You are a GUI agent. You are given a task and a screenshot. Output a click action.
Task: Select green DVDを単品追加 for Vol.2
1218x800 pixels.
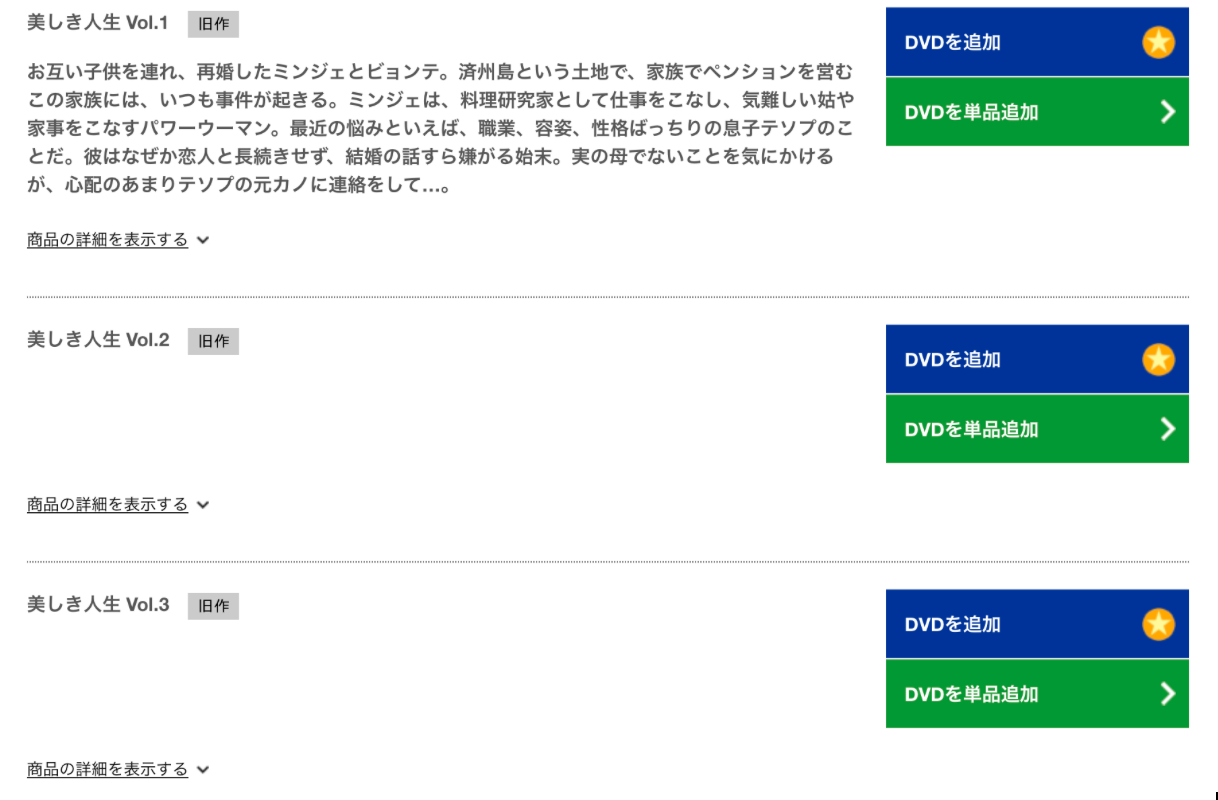coord(1037,429)
